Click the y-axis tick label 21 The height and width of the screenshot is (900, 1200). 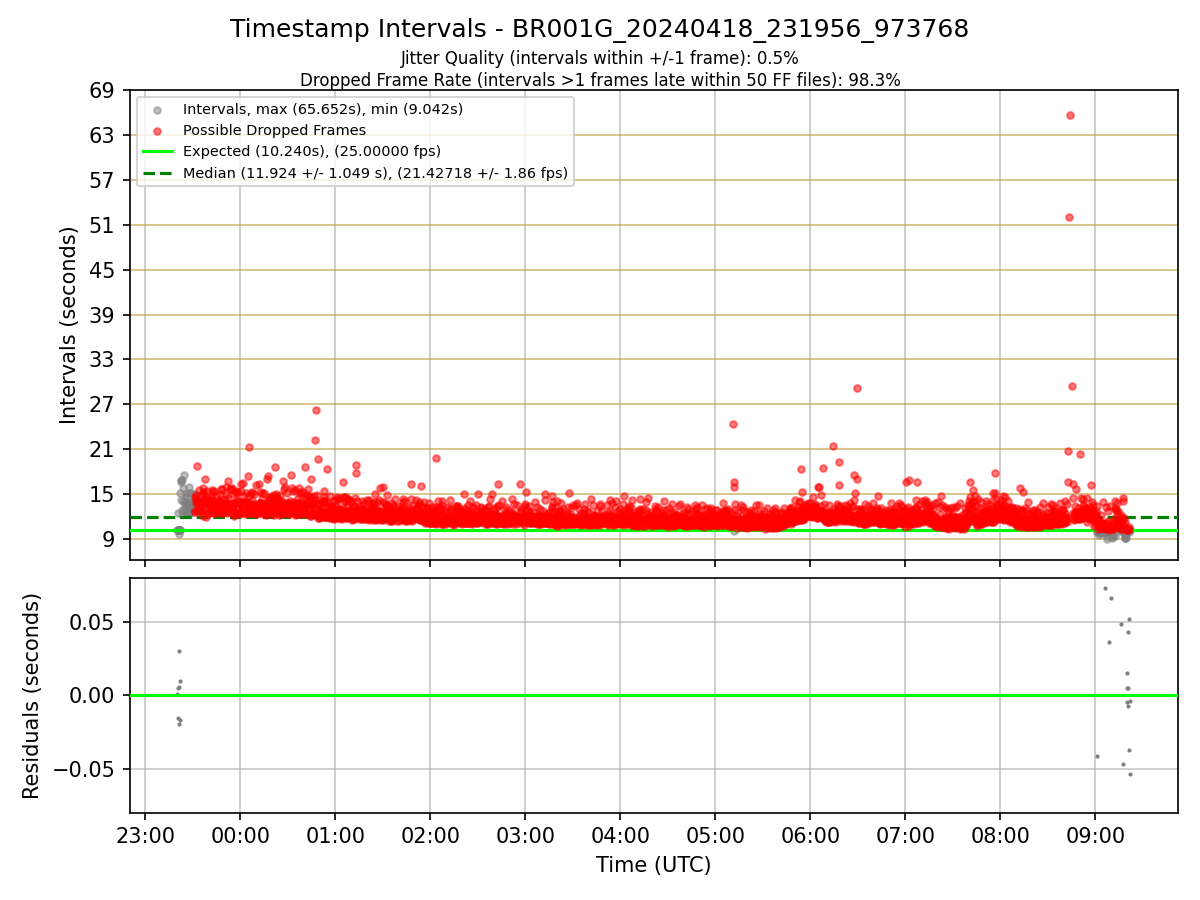point(103,450)
